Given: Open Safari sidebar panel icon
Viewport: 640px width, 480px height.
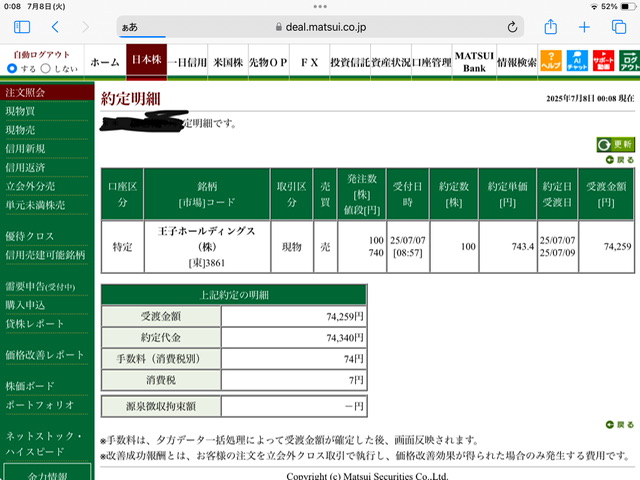Looking at the screenshot, I should click(x=22, y=27).
